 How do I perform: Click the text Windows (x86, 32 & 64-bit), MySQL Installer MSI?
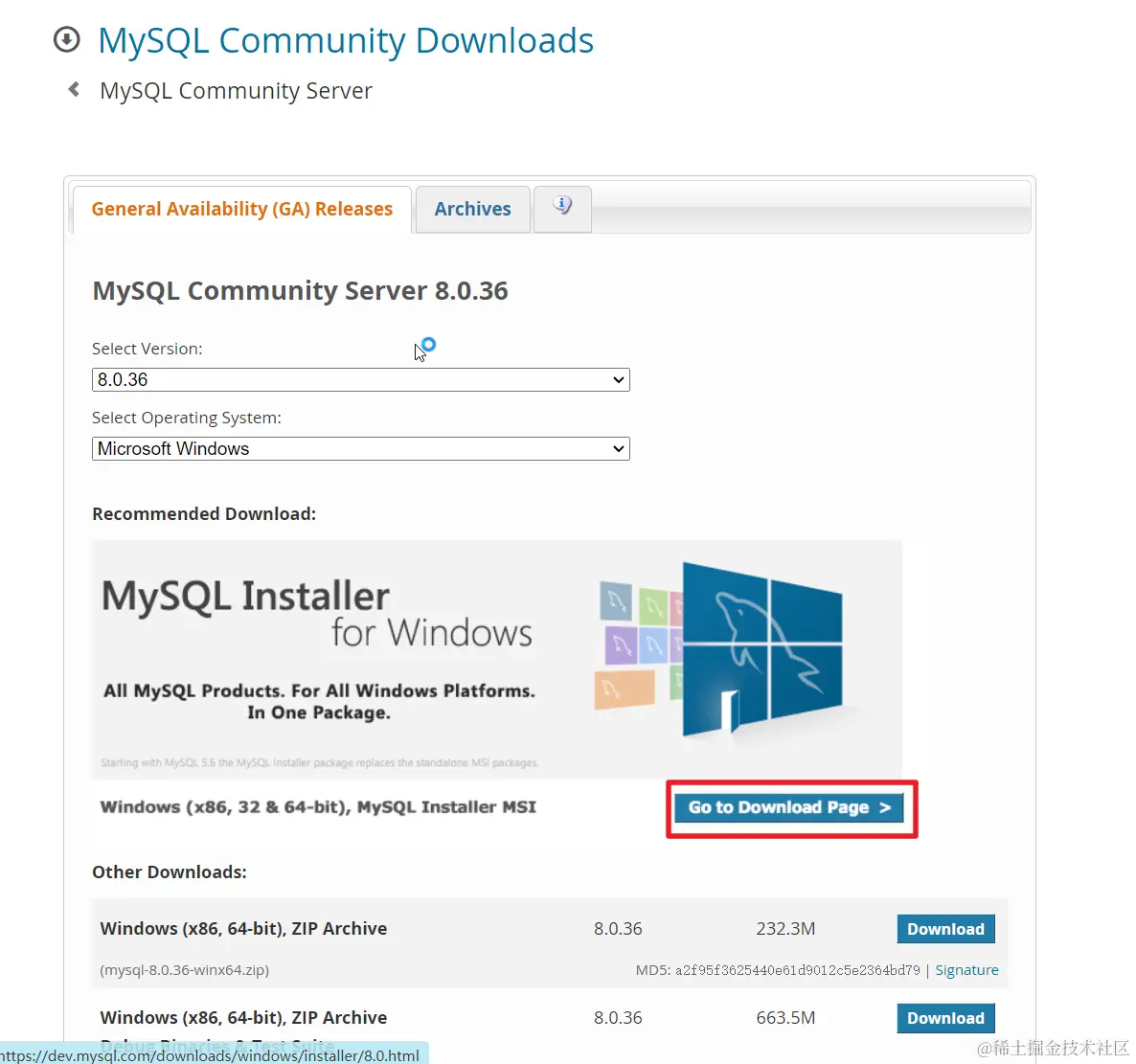click(318, 807)
